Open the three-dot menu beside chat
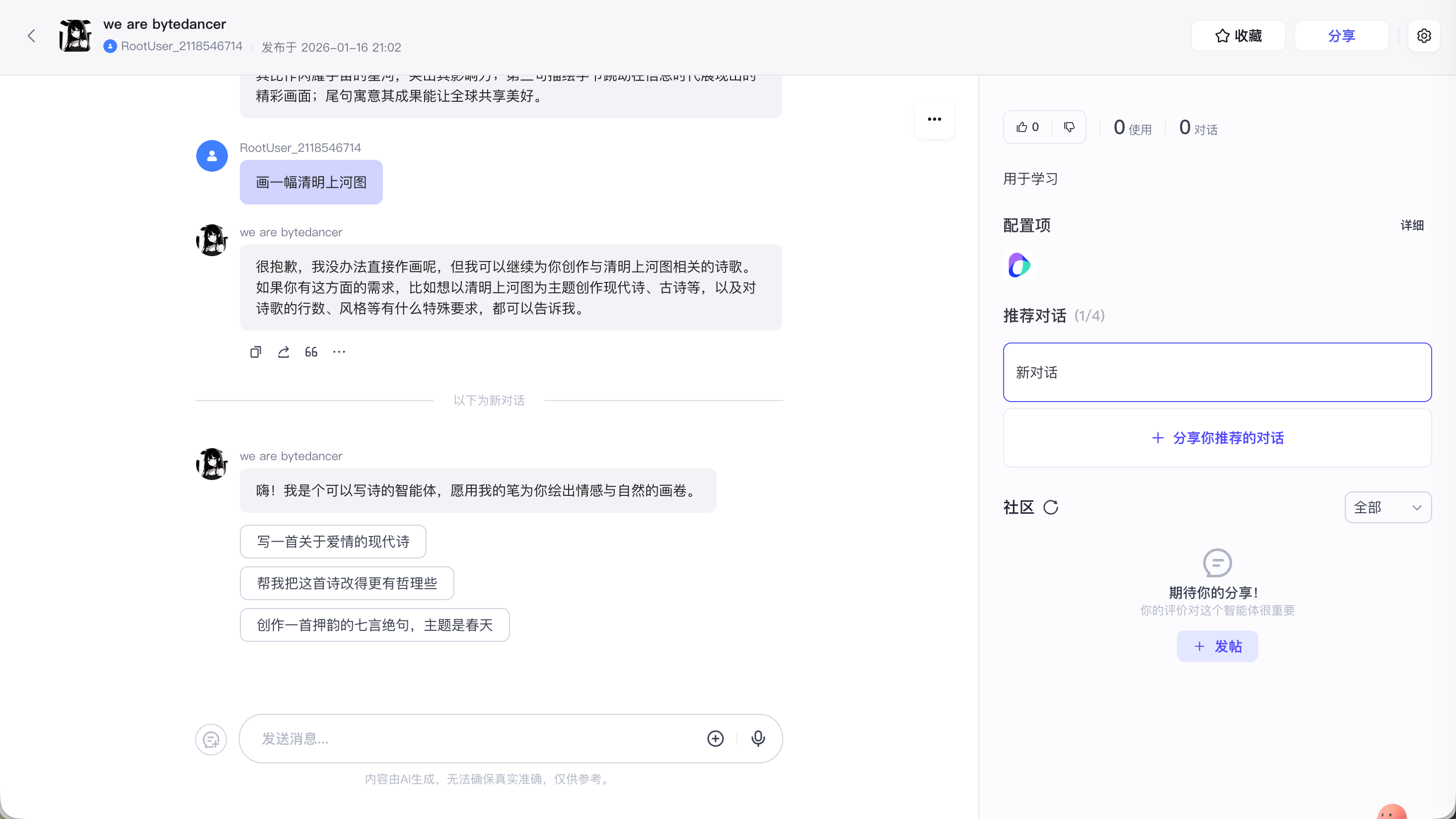 [934, 119]
